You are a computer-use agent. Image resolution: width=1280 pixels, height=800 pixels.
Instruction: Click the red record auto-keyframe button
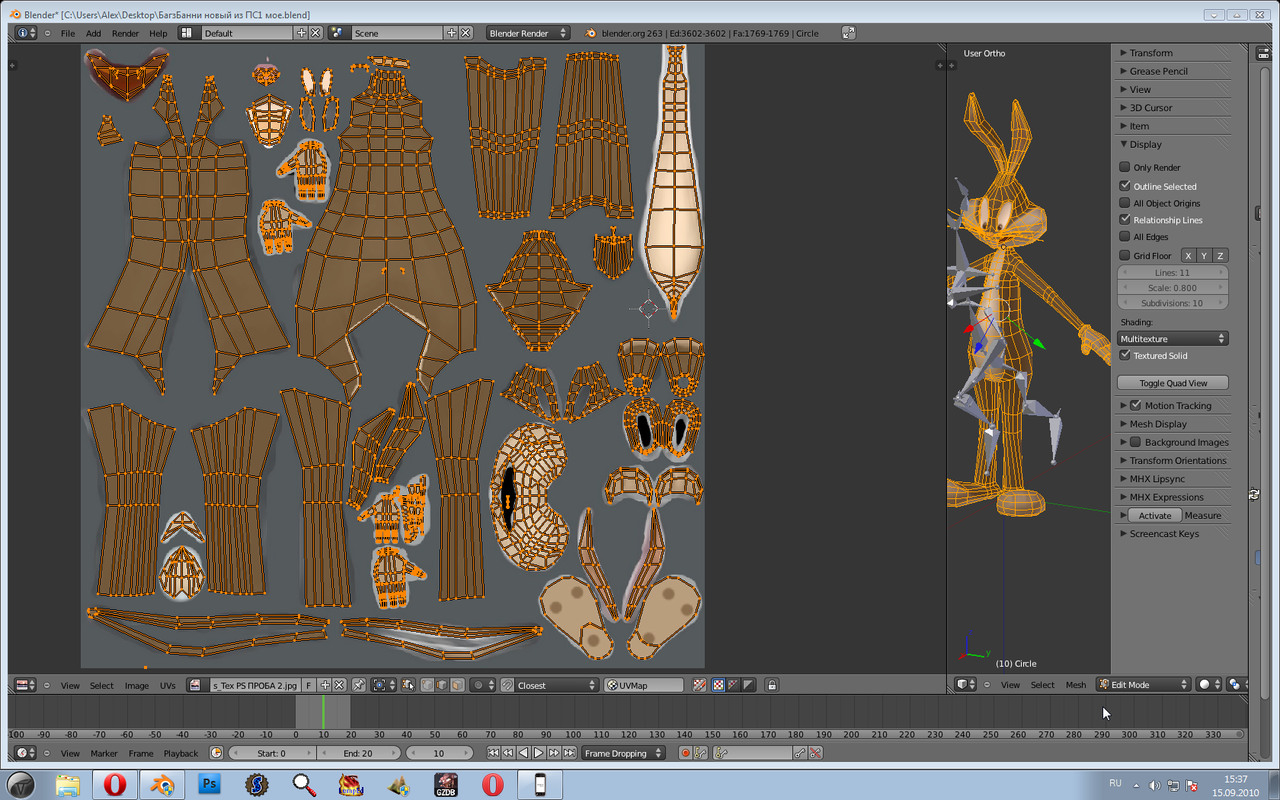click(685, 753)
